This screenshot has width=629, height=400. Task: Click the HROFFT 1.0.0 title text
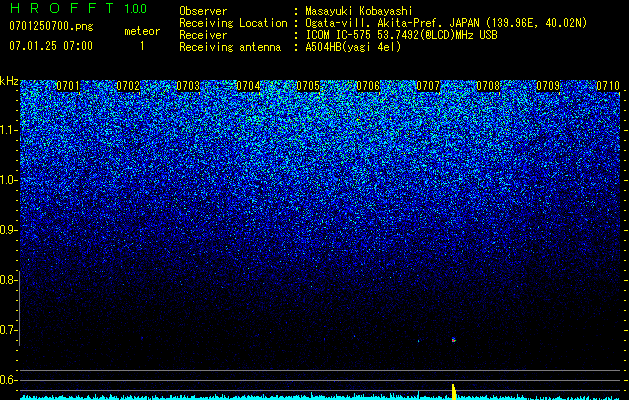pos(78,8)
